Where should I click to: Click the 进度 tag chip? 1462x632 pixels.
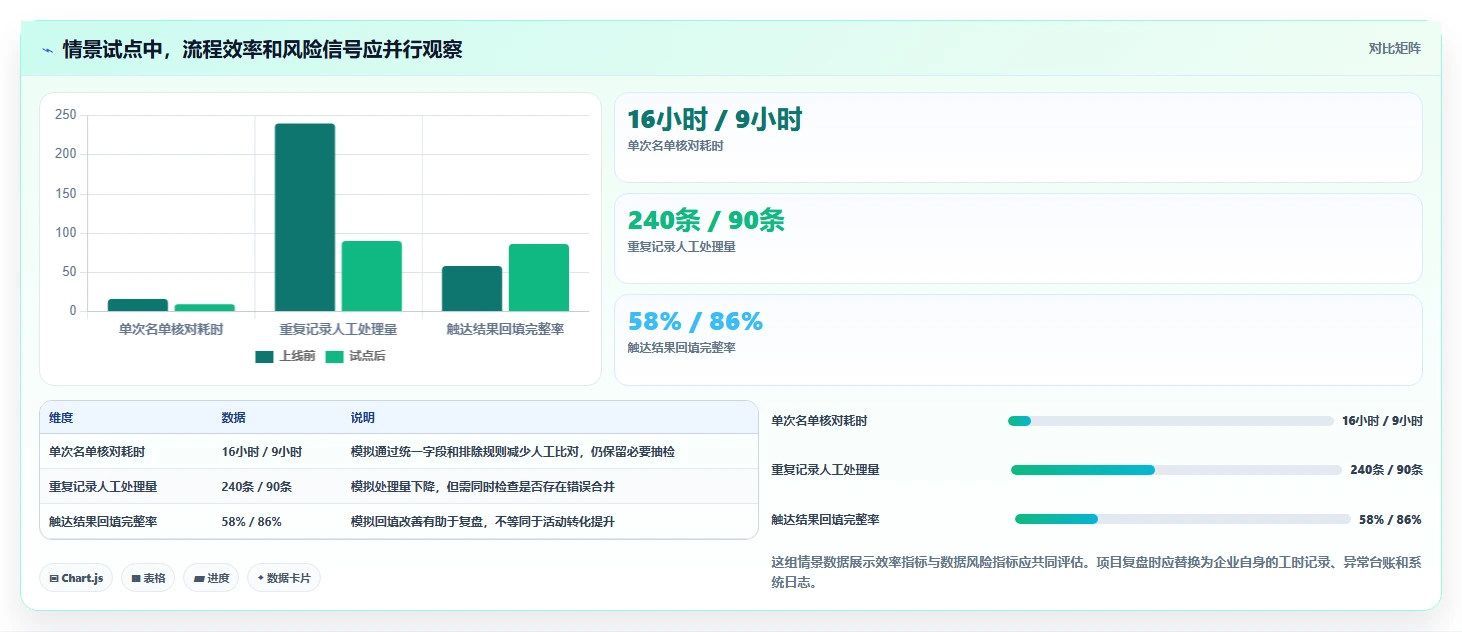tap(211, 578)
